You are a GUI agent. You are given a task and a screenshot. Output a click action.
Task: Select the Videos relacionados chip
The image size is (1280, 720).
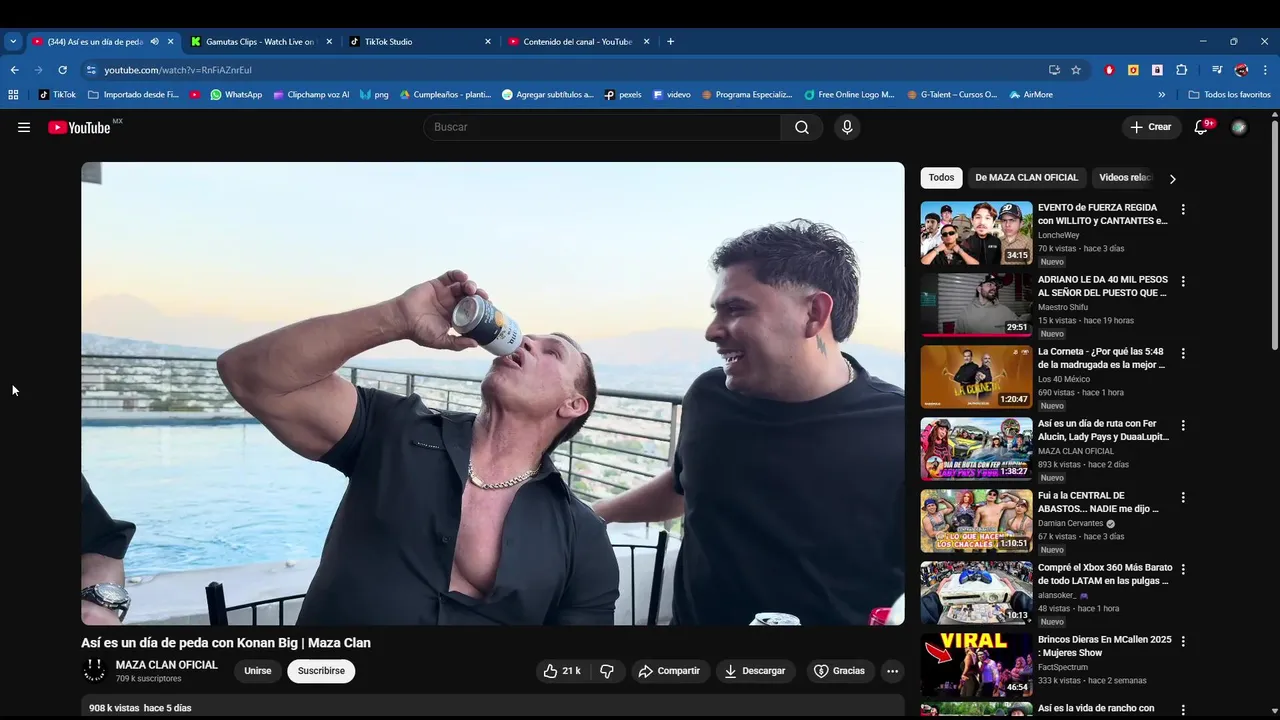pyautogui.click(x=1125, y=178)
